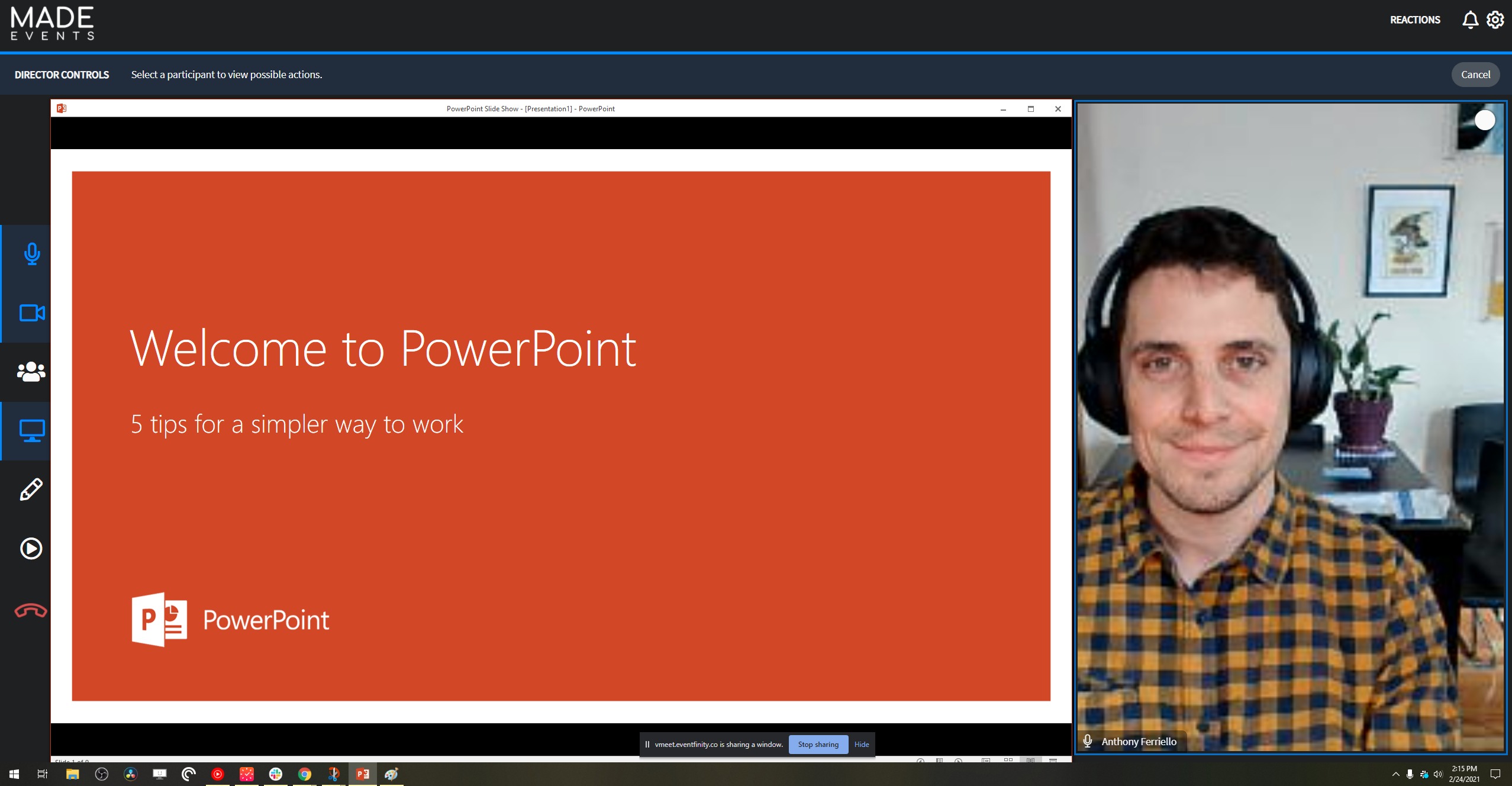1512x786 pixels.
Task: Click the tray microphone icon
Action: click(x=1410, y=774)
